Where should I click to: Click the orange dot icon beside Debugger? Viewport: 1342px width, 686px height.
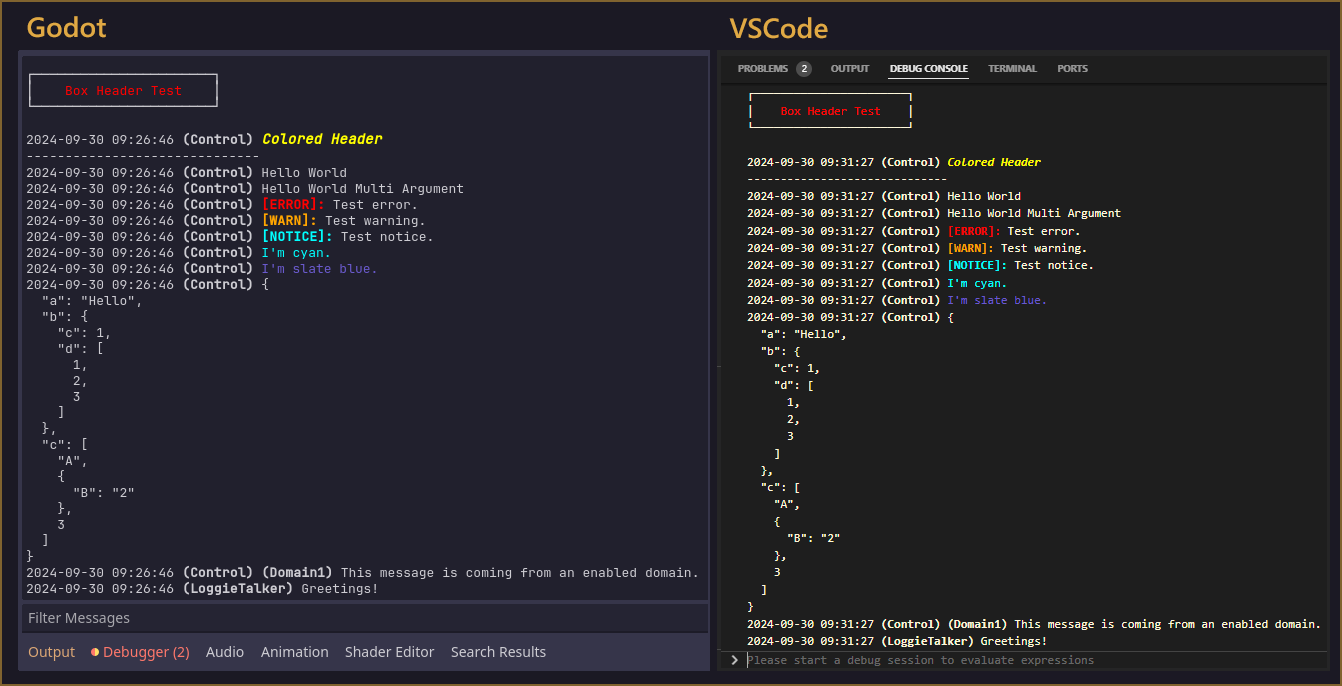pyautogui.click(x=95, y=652)
